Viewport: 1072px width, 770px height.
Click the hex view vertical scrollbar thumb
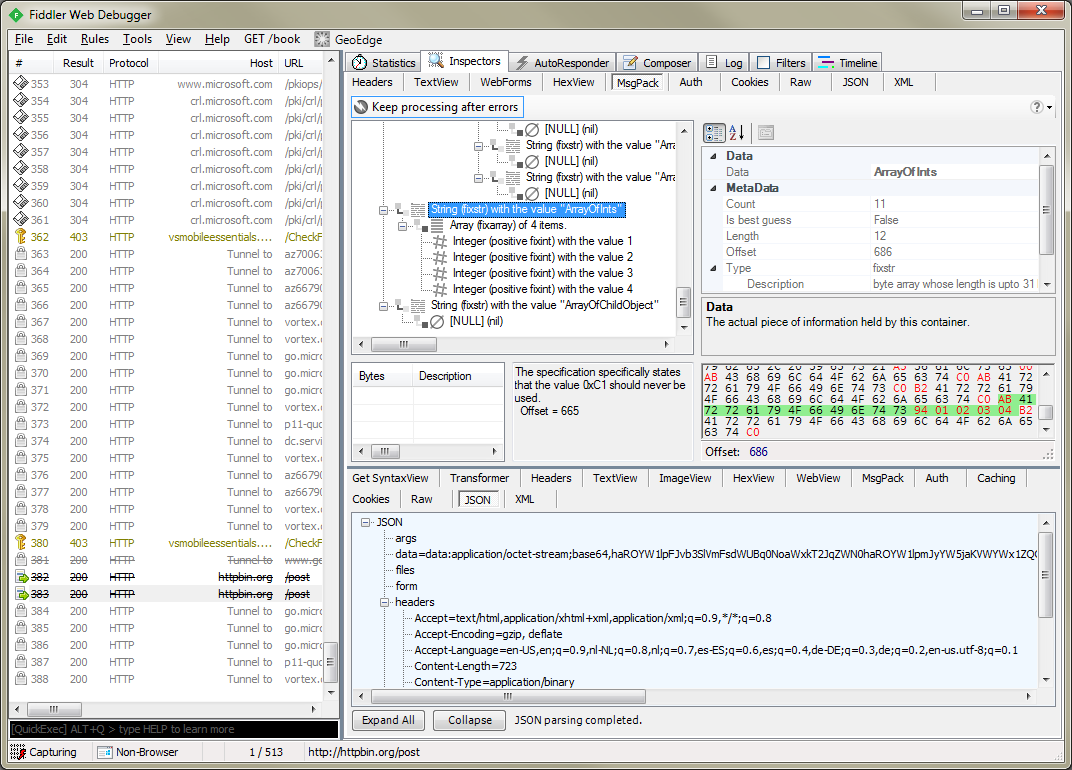(1045, 412)
